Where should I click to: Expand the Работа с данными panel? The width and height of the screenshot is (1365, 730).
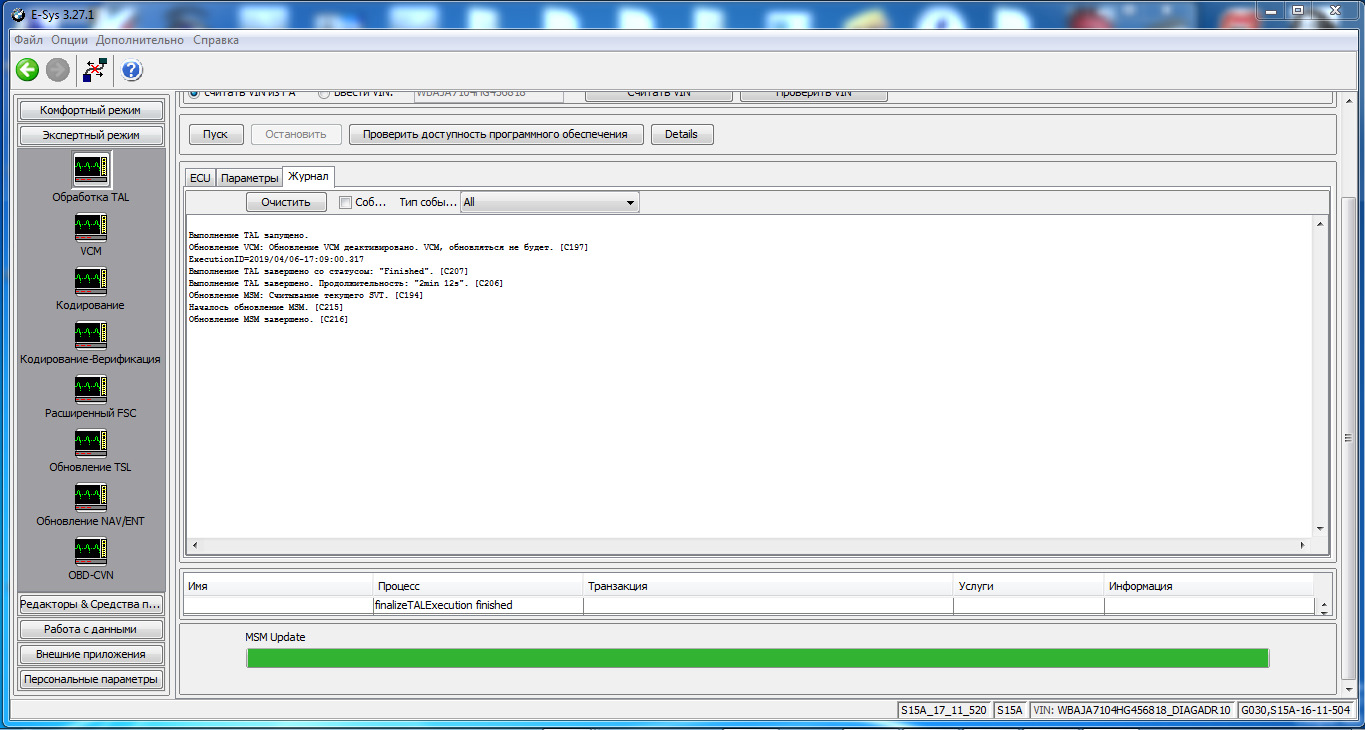click(x=90, y=629)
